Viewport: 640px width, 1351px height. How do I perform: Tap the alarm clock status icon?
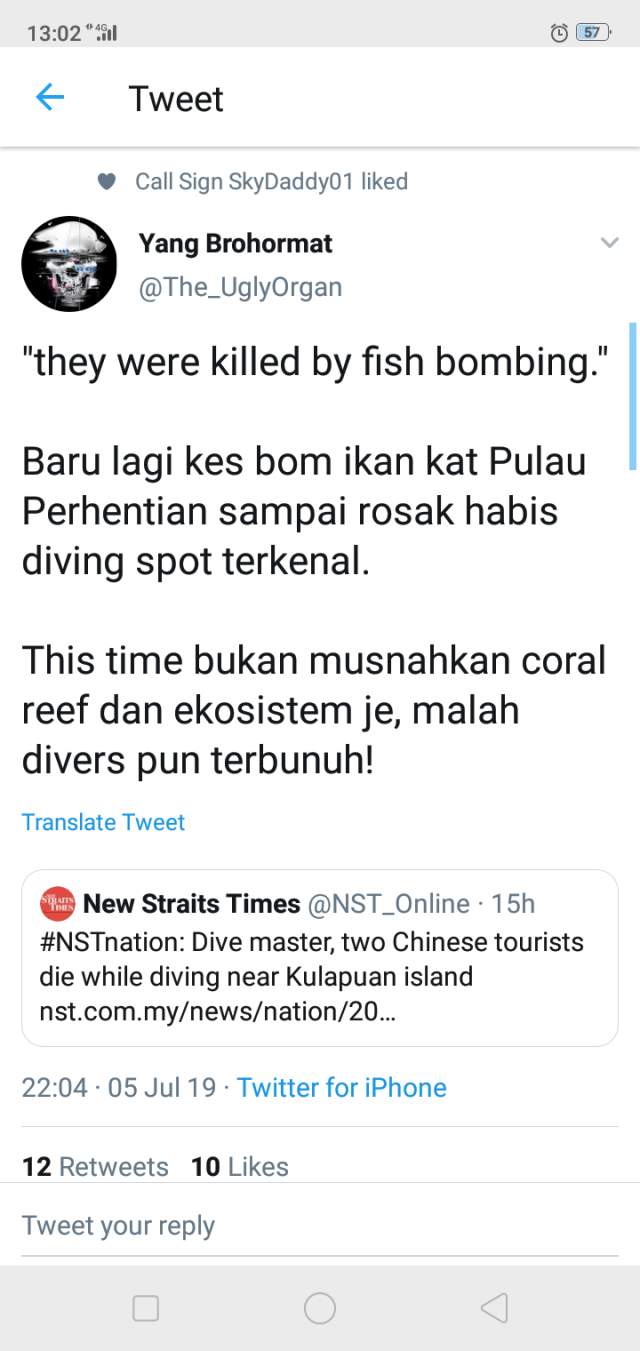coord(559,32)
